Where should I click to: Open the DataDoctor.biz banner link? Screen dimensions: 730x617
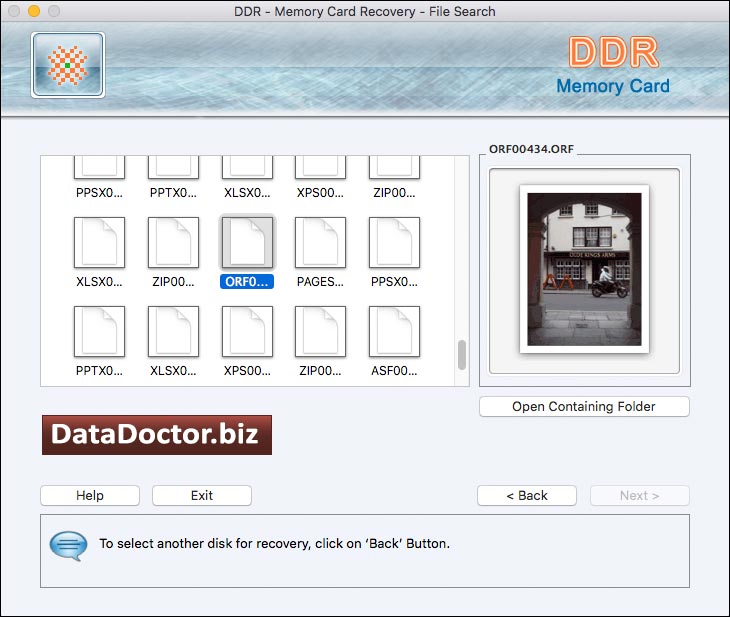pos(156,435)
